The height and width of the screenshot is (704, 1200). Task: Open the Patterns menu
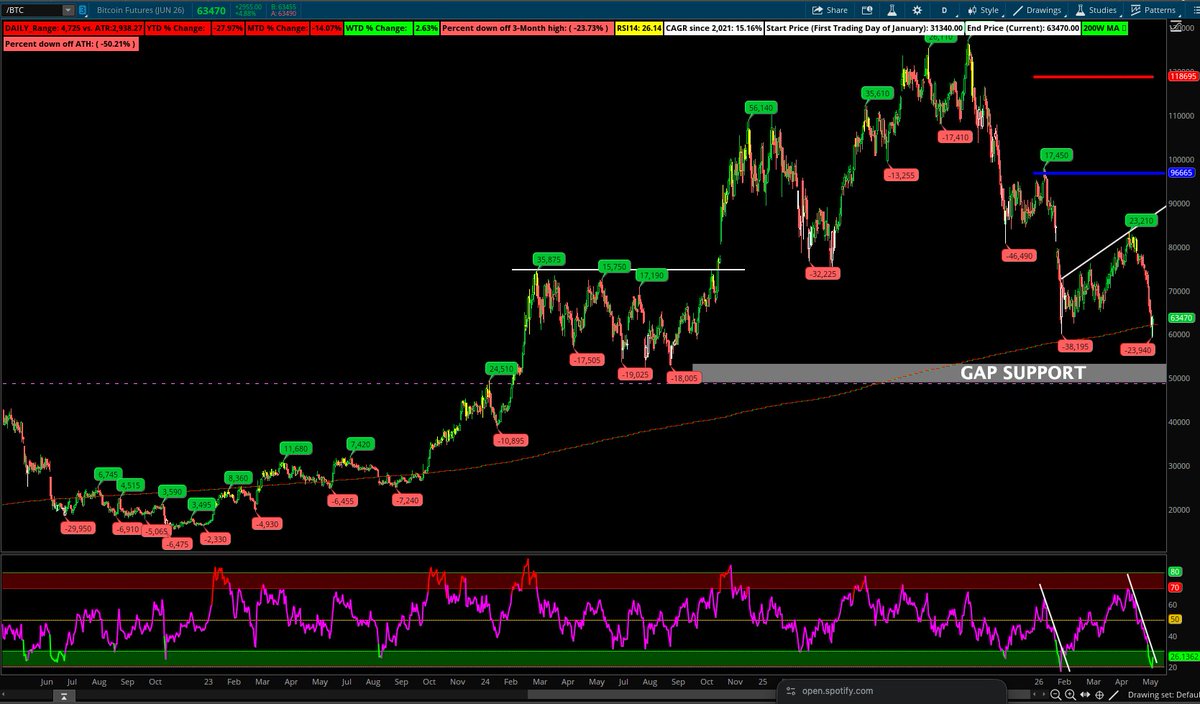point(1156,10)
